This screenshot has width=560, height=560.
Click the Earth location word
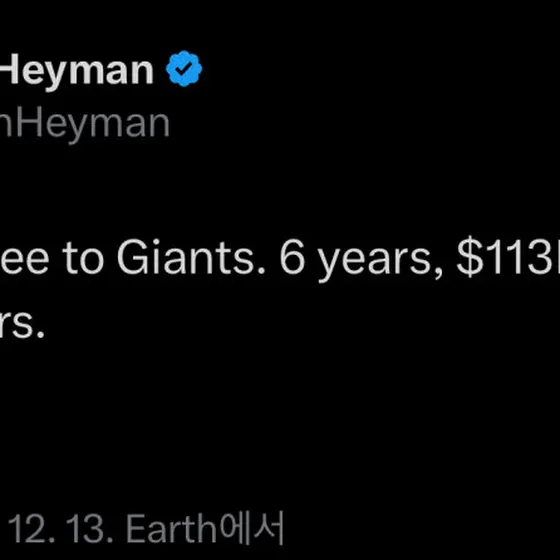pos(171,529)
